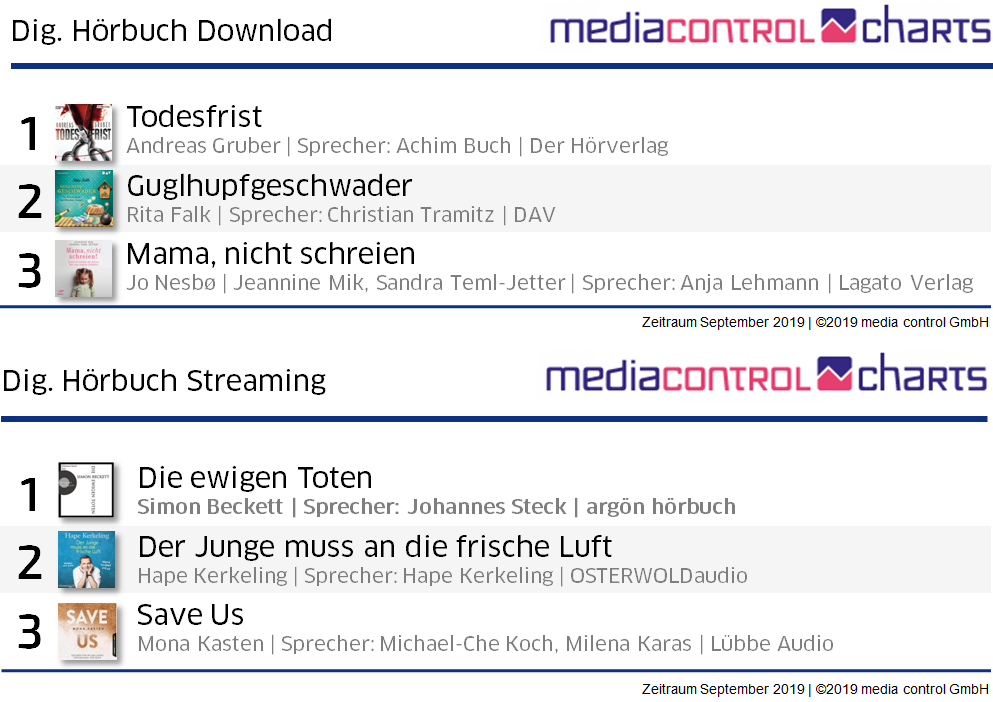Open the Mama, nicht schreien title
This screenshot has width=993, height=702.
coord(271,253)
